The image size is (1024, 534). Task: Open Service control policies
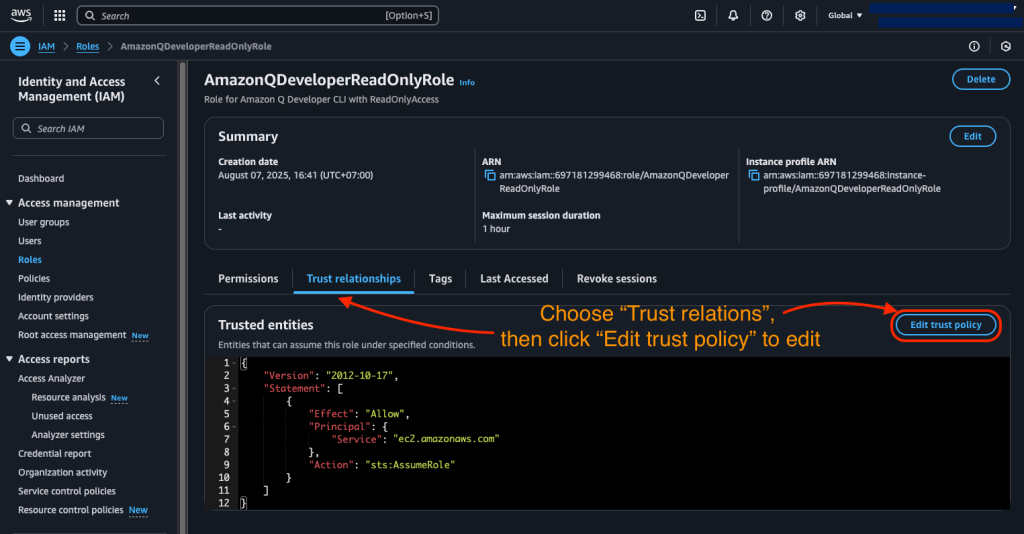[x=67, y=491]
